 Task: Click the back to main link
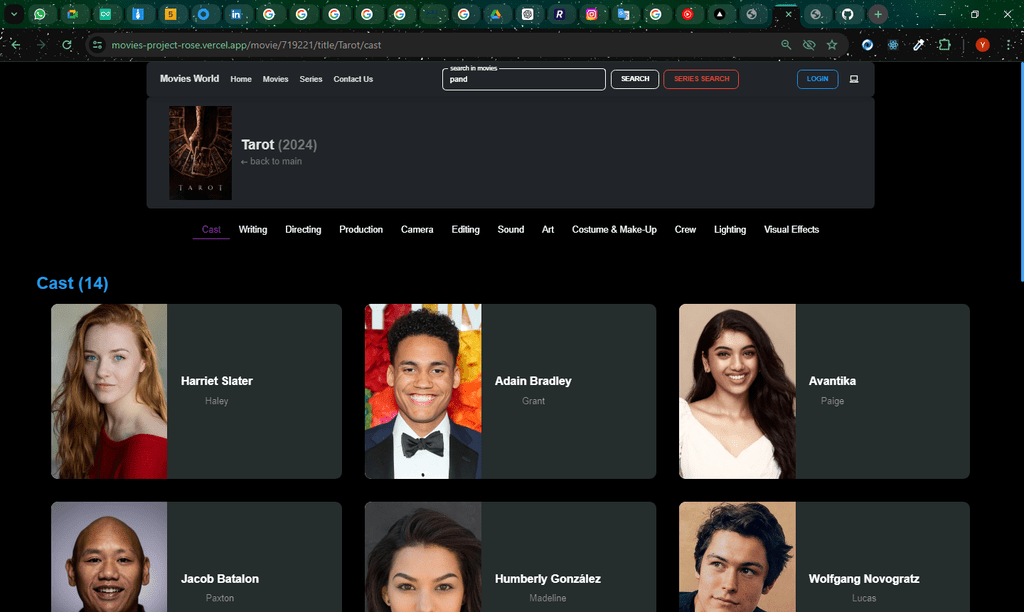click(x=271, y=161)
